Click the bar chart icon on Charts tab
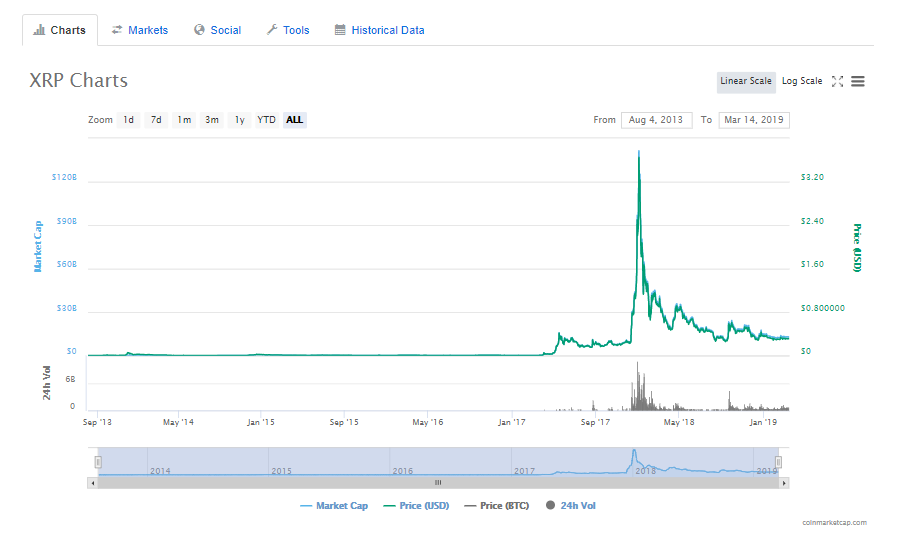Image resolution: width=922 pixels, height=546 pixels. point(39,29)
